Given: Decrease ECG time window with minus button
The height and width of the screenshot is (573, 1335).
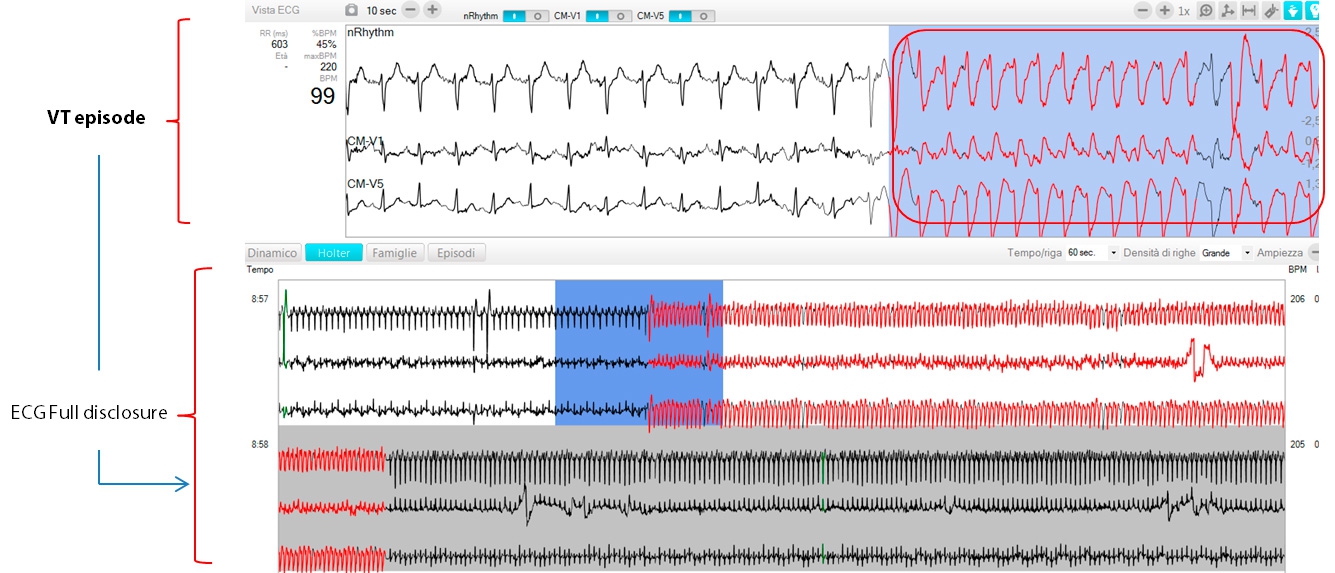Looking at the screenshot, I should click(x=410, y=10).
